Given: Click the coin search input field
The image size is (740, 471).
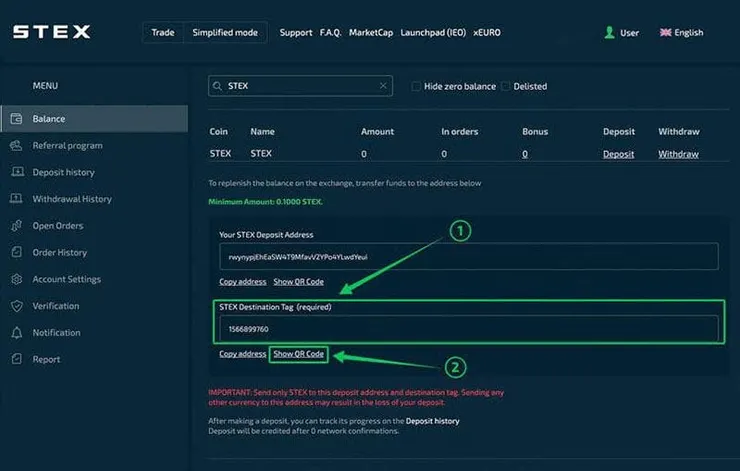Looking at the screenshot, I should (x=300, y=86).
